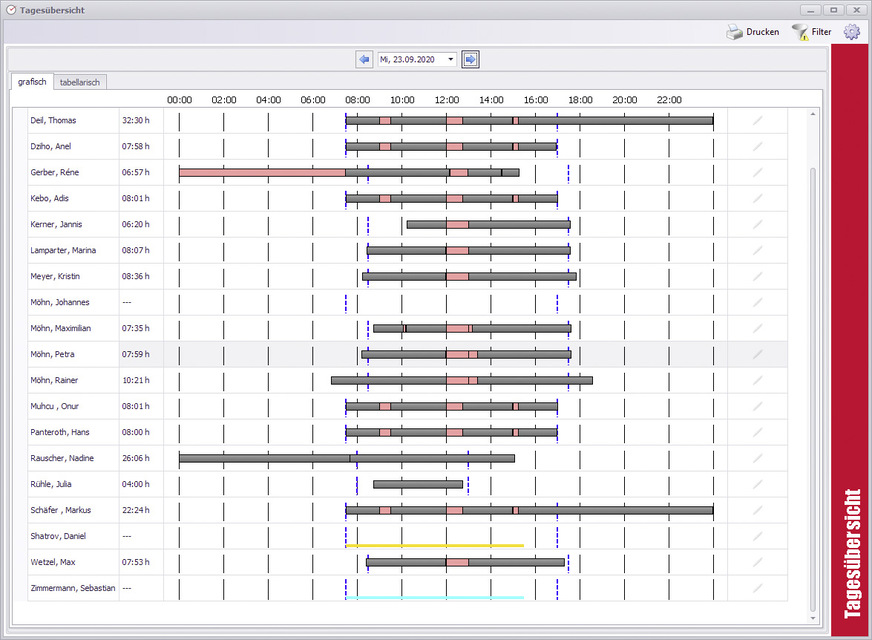Go to next day with right arrow
Screen dimensions: 872x640
tap(471, 60)
